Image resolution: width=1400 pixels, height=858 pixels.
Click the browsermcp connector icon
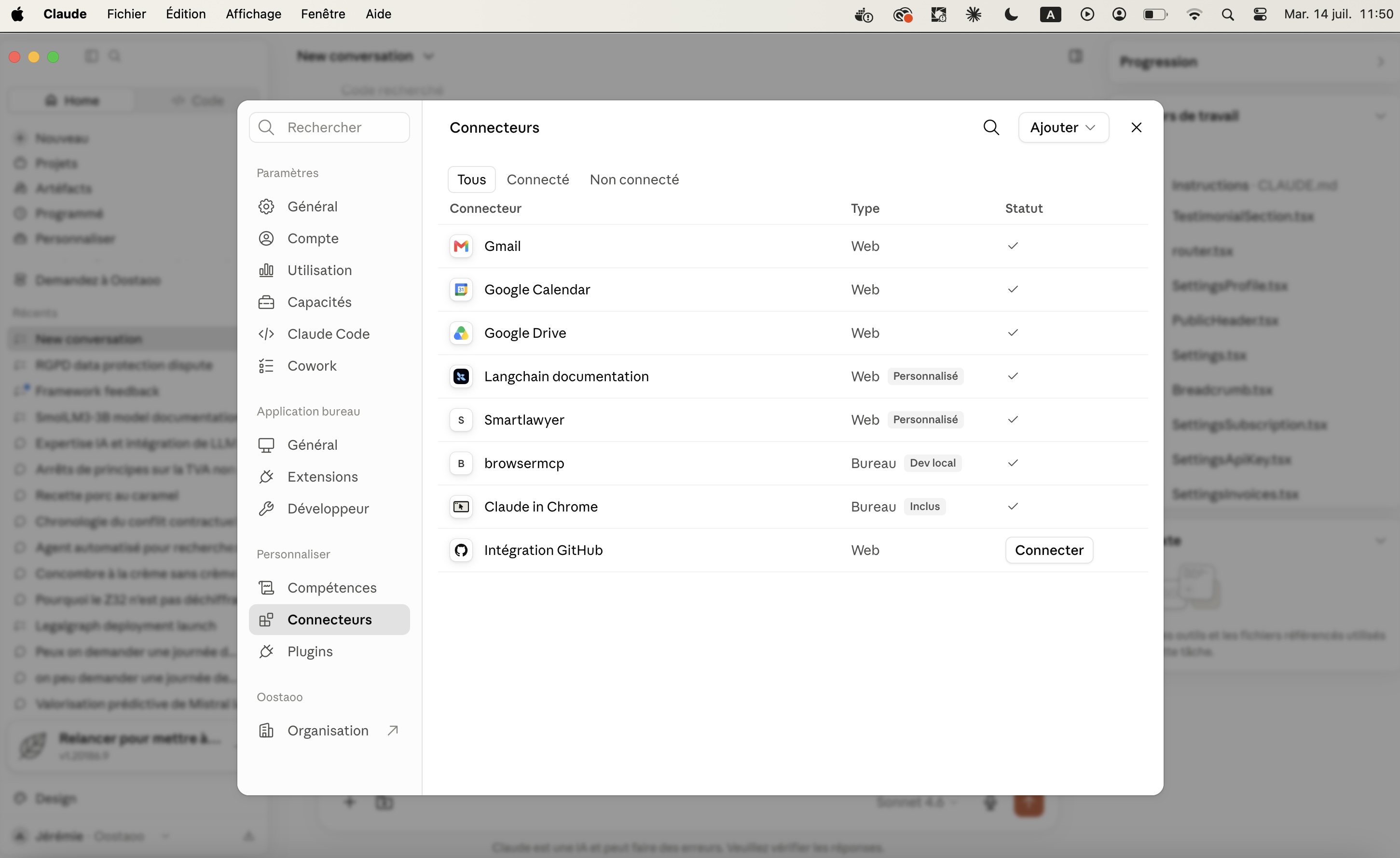pyautogui.click(x=461, y=463)
